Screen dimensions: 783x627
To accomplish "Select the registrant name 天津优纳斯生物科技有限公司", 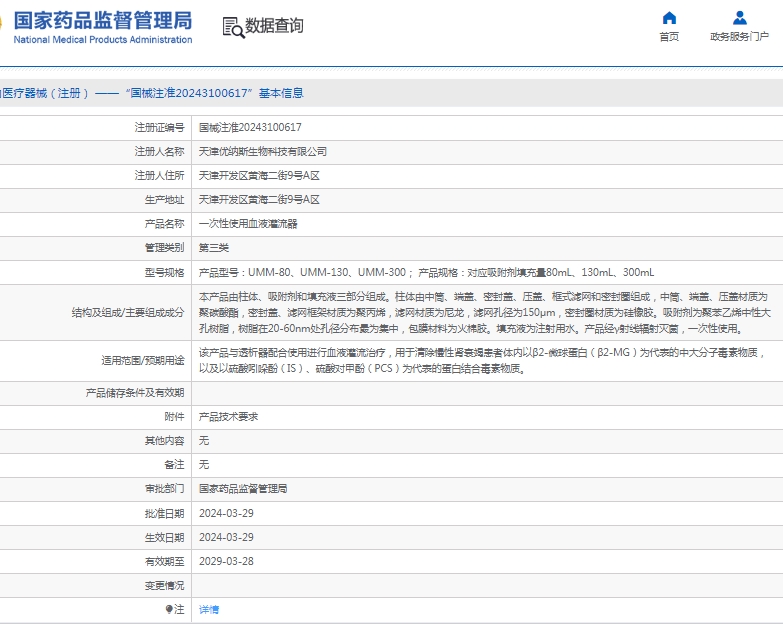I will (x=263, y=151).
